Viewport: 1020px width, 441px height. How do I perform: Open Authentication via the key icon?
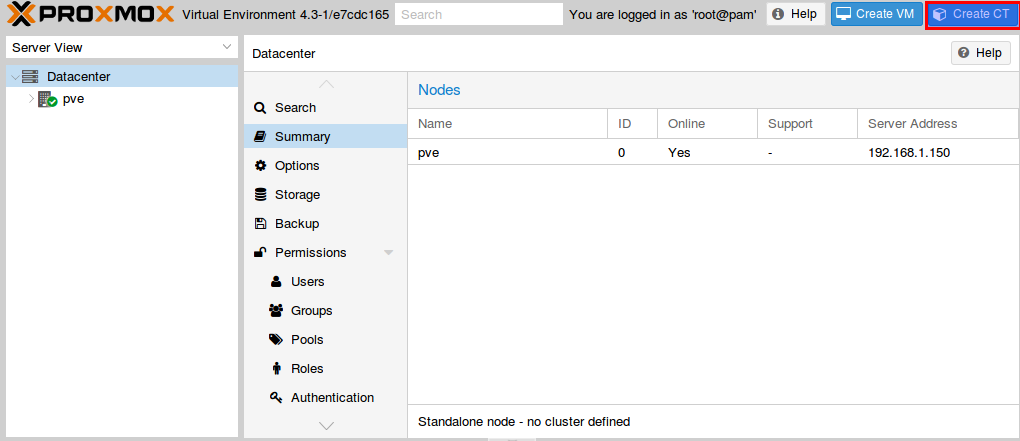click(276, 397)
